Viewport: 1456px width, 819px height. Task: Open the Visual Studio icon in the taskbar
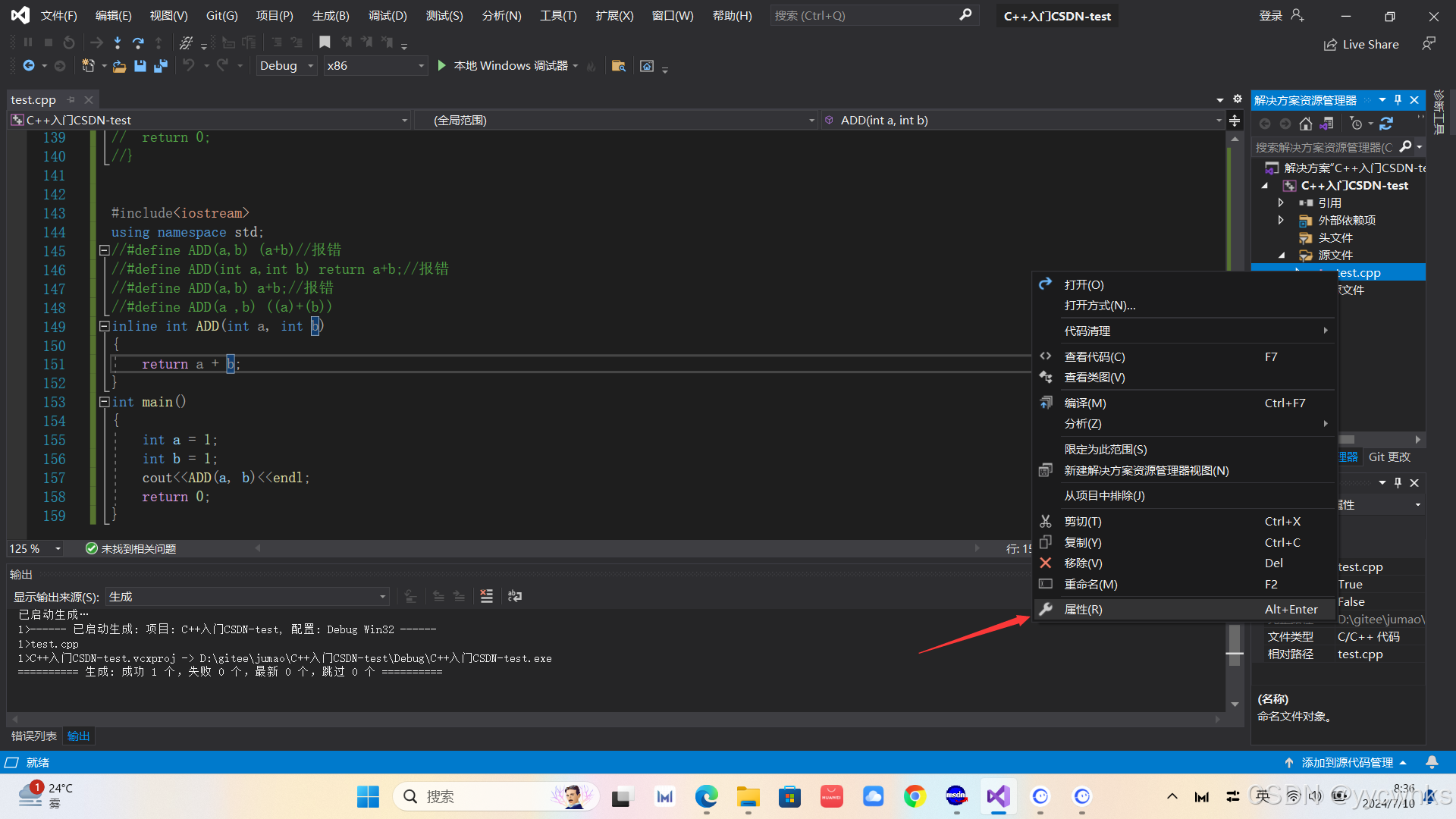point(998,796)
